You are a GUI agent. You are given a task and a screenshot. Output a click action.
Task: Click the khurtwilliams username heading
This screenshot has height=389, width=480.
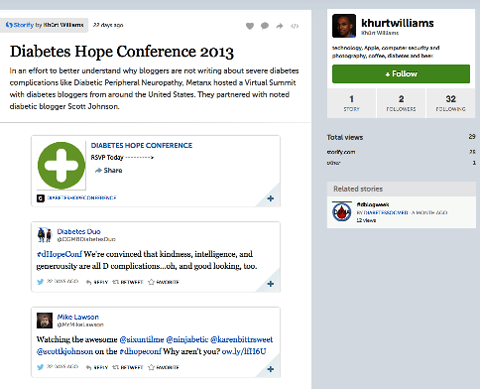[397, 23]
